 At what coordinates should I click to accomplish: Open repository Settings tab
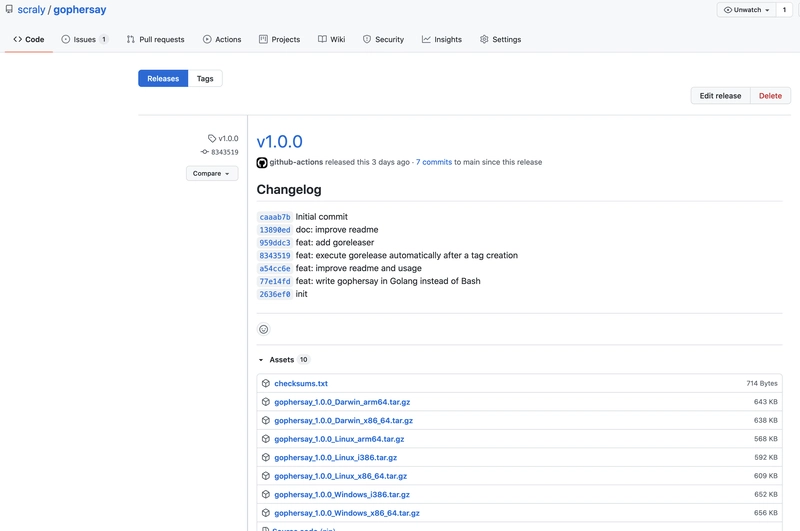(x=501, y=39)
